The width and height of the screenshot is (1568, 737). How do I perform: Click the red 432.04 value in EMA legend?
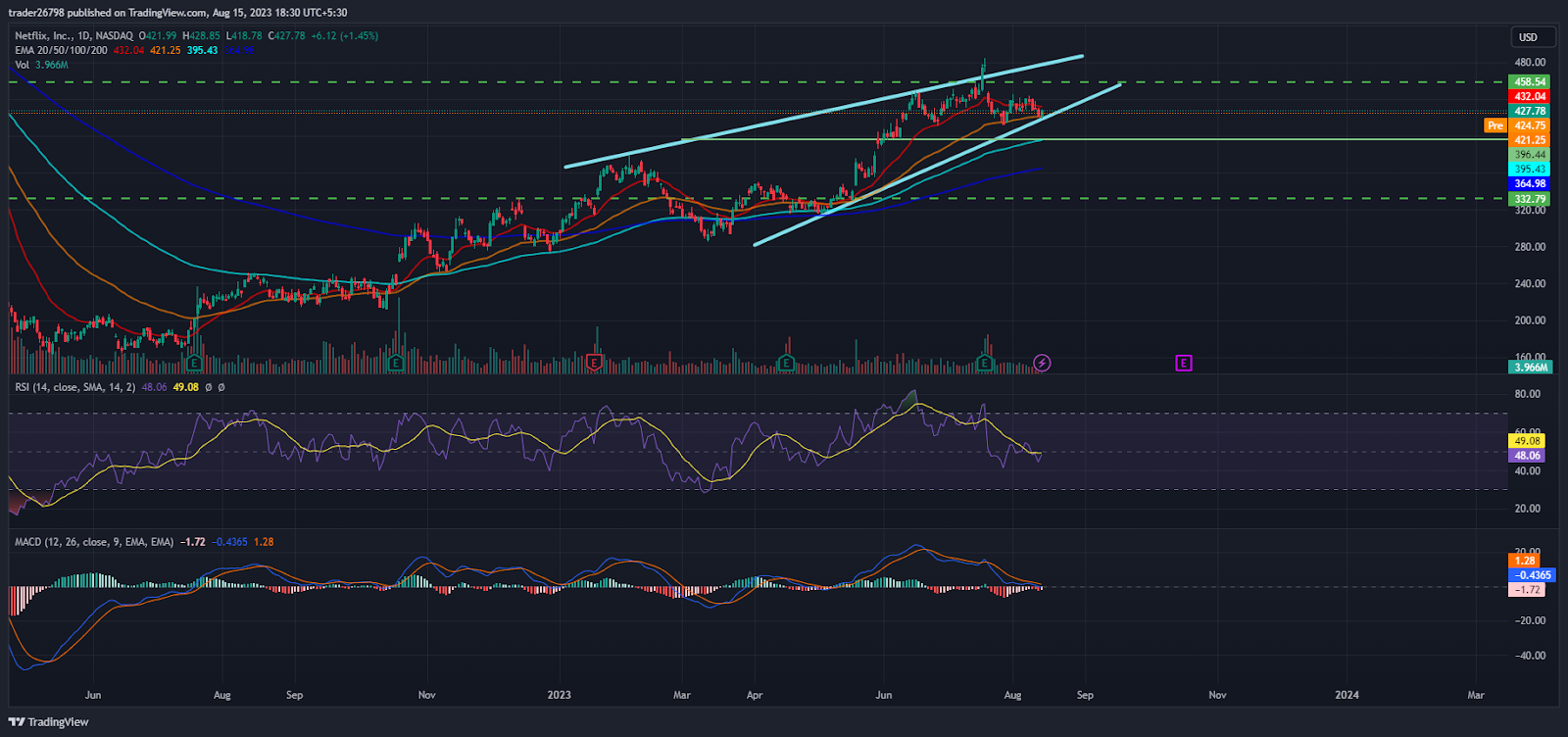[x=128, y=50]
